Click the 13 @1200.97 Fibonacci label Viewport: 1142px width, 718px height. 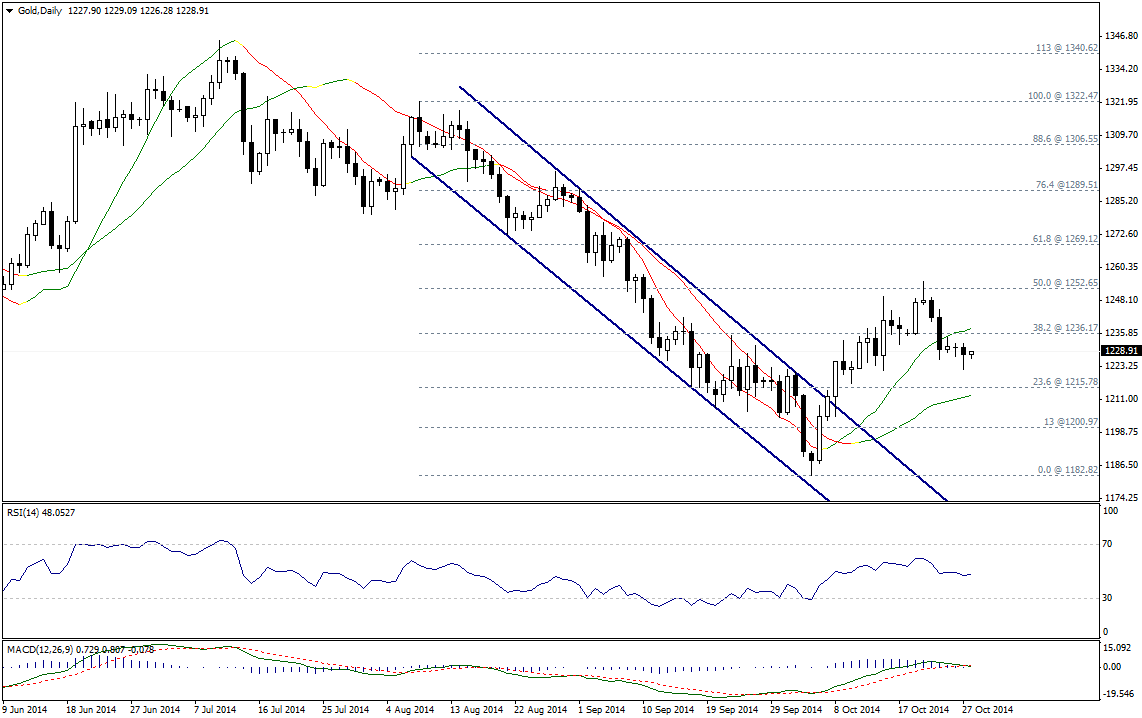1071,422
